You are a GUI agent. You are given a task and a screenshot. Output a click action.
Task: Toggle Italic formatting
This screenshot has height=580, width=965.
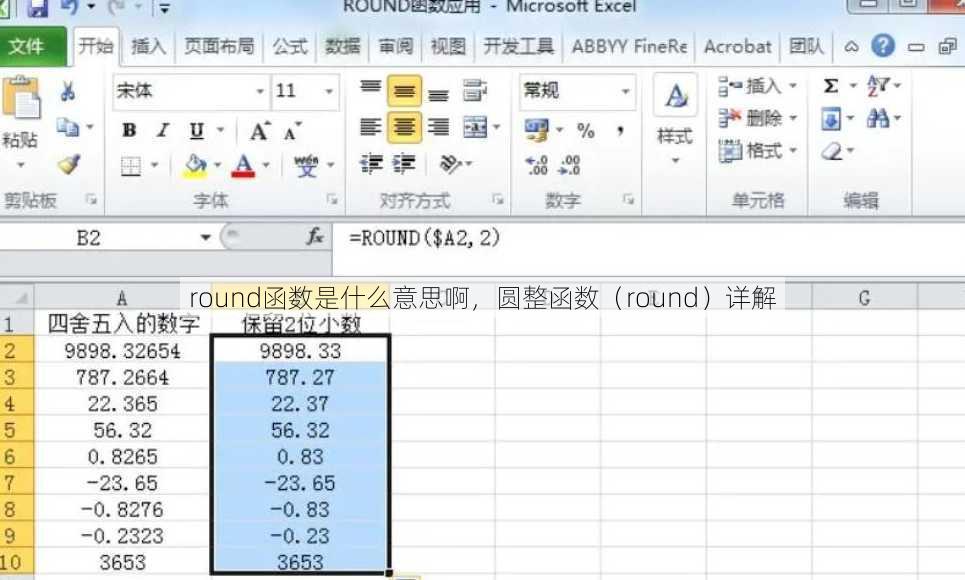pos(162,130)
